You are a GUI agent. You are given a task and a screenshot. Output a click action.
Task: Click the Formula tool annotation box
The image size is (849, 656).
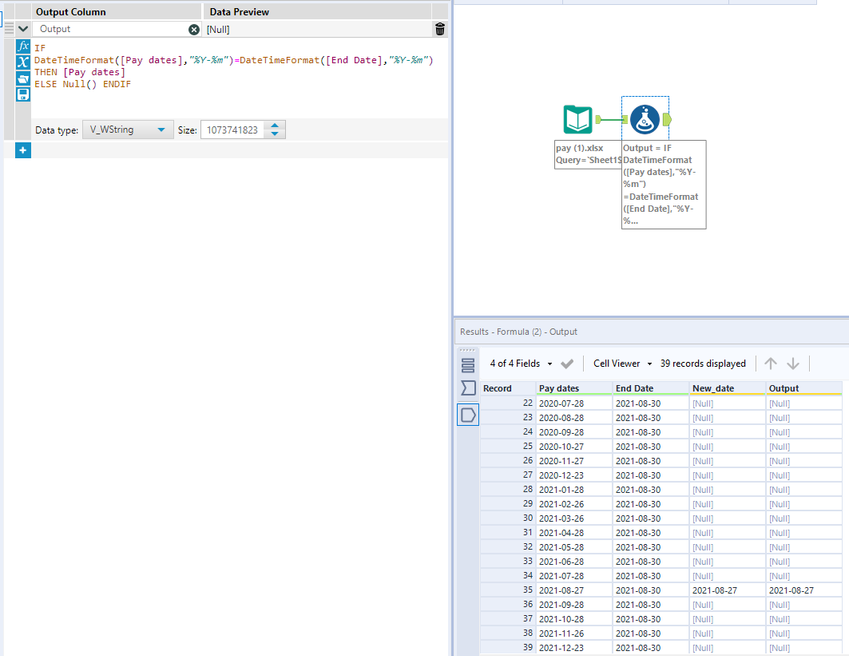(663, 185)
